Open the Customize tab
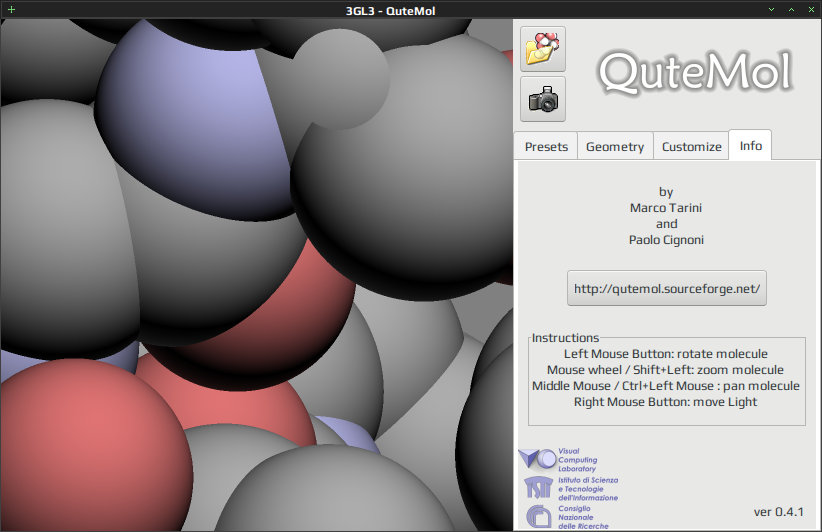 pos(691,146)
